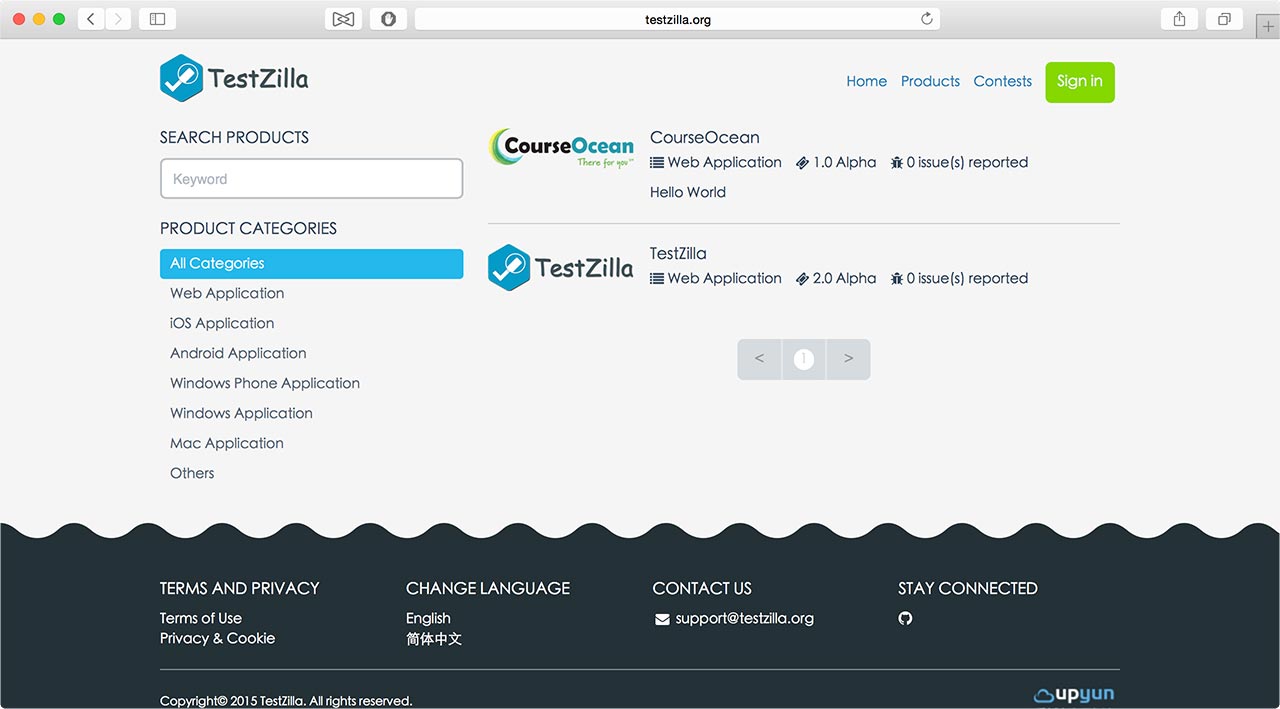Click the support@testzilla.org email link
This screenshot has width=1280, height=709.
point(744,618)
